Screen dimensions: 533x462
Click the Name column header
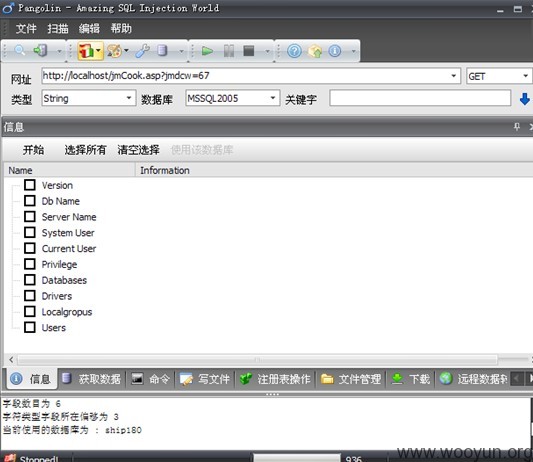pyautogui.click(x=69, y=170)
